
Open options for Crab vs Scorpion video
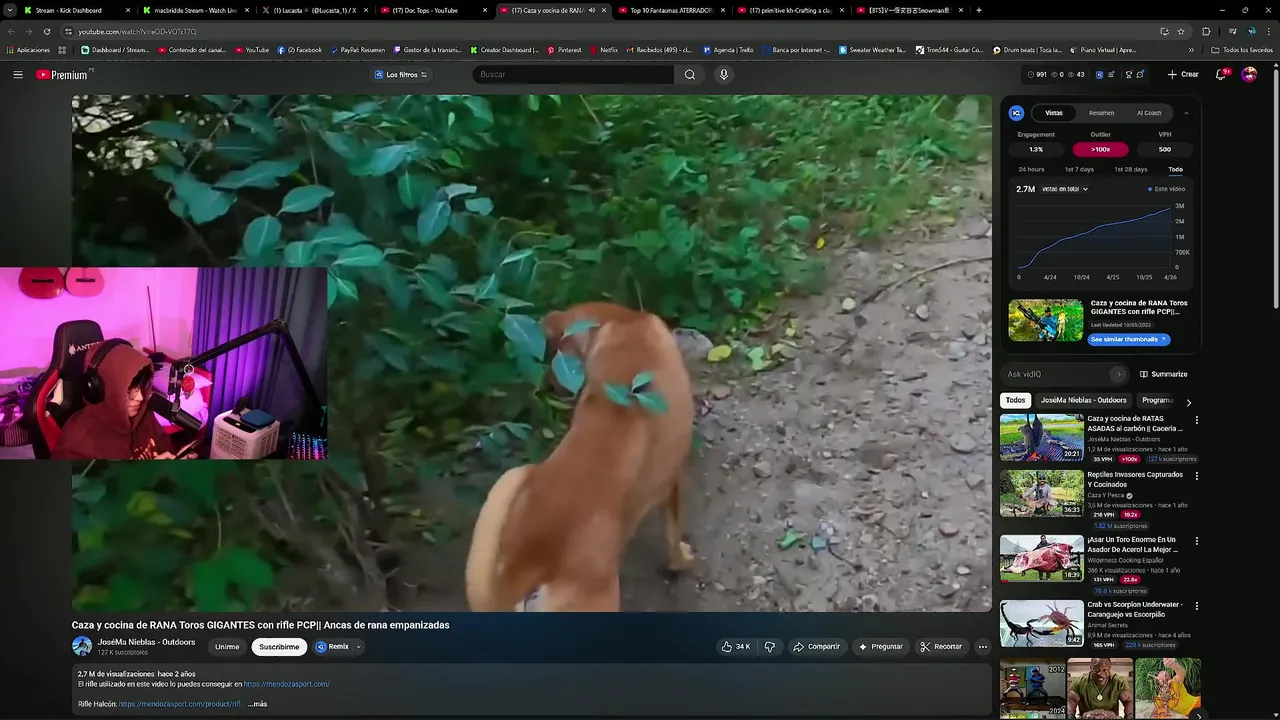pos(1196,606)
